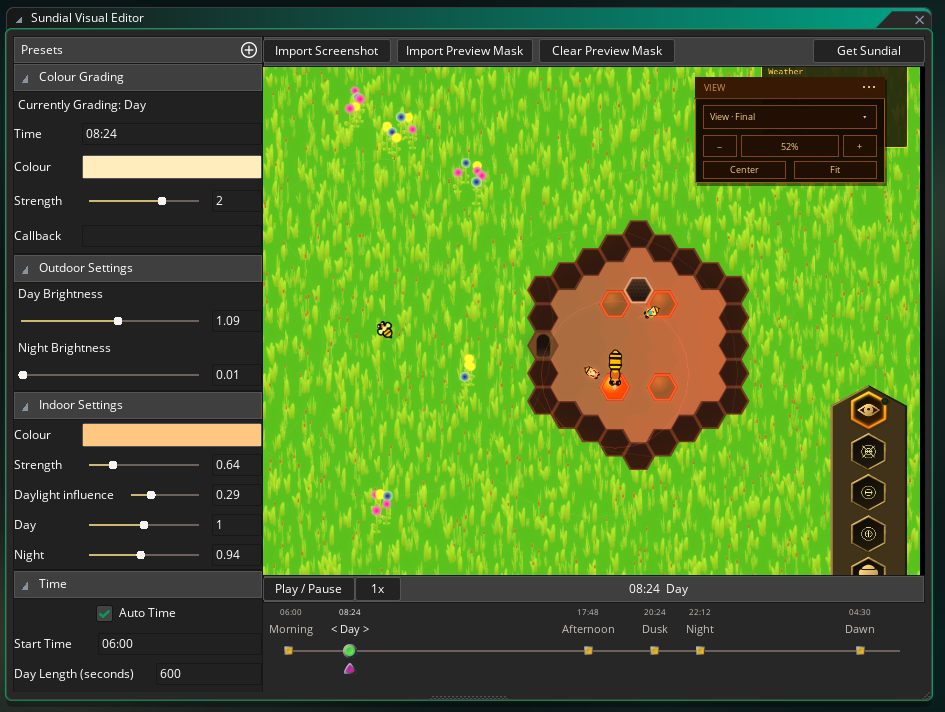945x712 pixels.
Task: Collapse the Outdoor Settings section
Action: 25,269
